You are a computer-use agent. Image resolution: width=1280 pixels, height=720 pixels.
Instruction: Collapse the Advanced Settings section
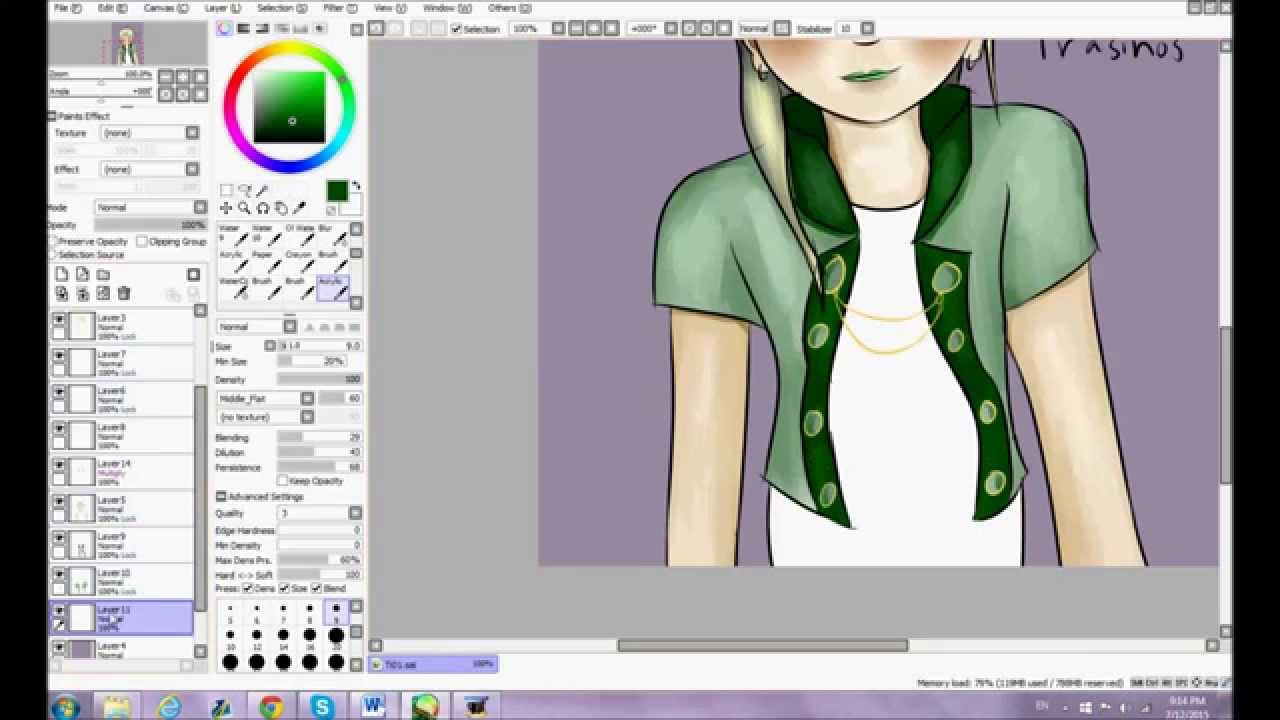point(221,496)
